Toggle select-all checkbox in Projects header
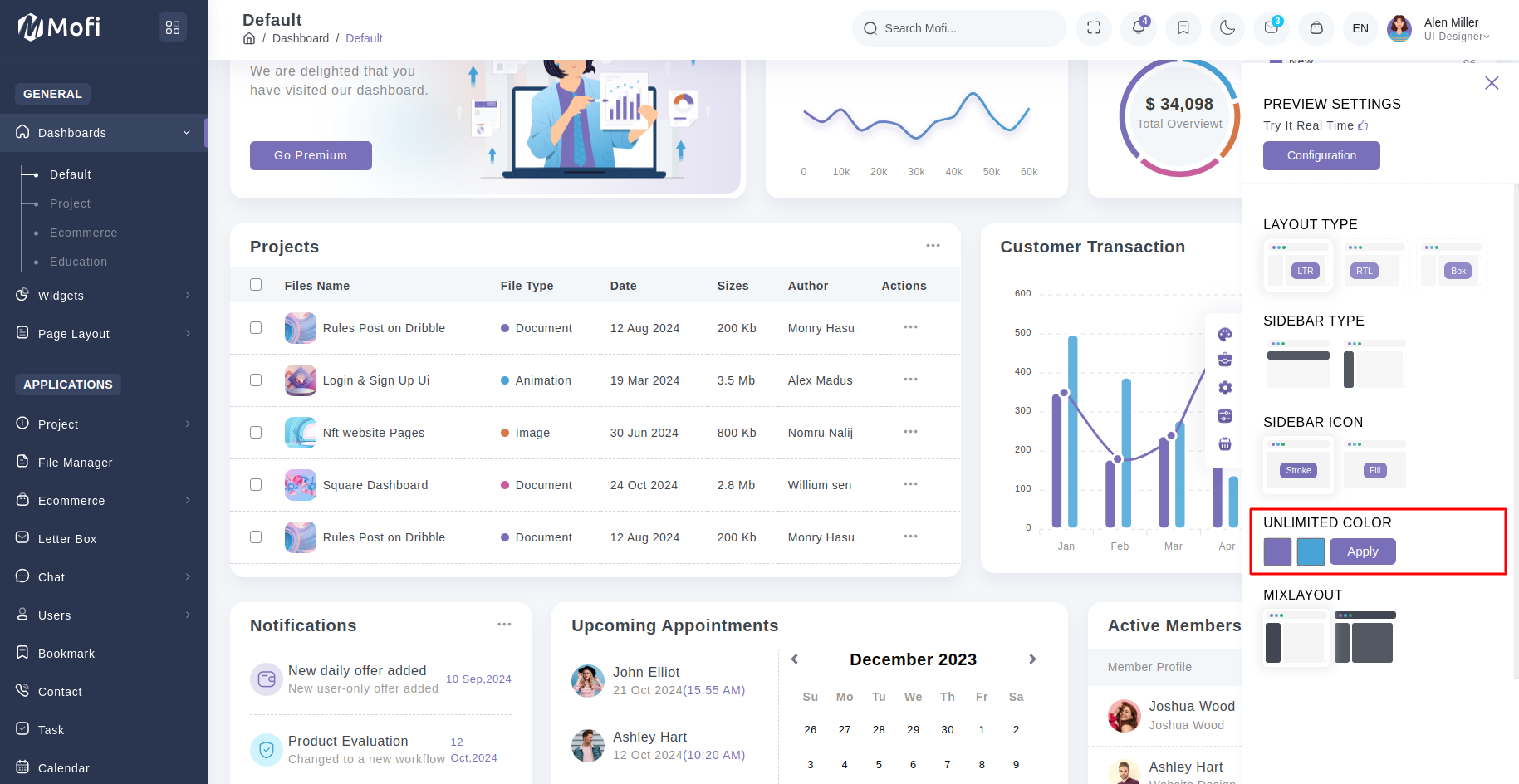Image resolution: width=1519 pixels, height=784 pixels. [x=256, y=285]
